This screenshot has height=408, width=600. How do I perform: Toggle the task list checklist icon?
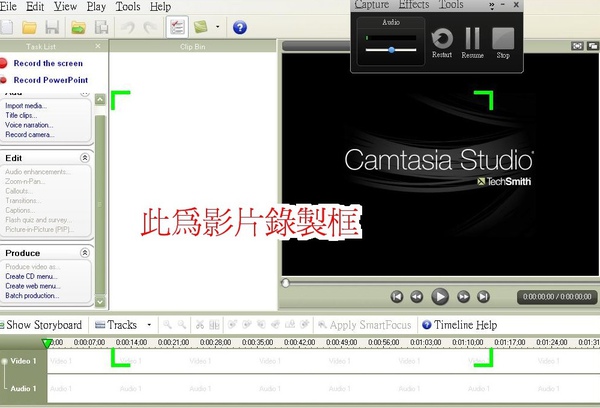coord(177,27)
